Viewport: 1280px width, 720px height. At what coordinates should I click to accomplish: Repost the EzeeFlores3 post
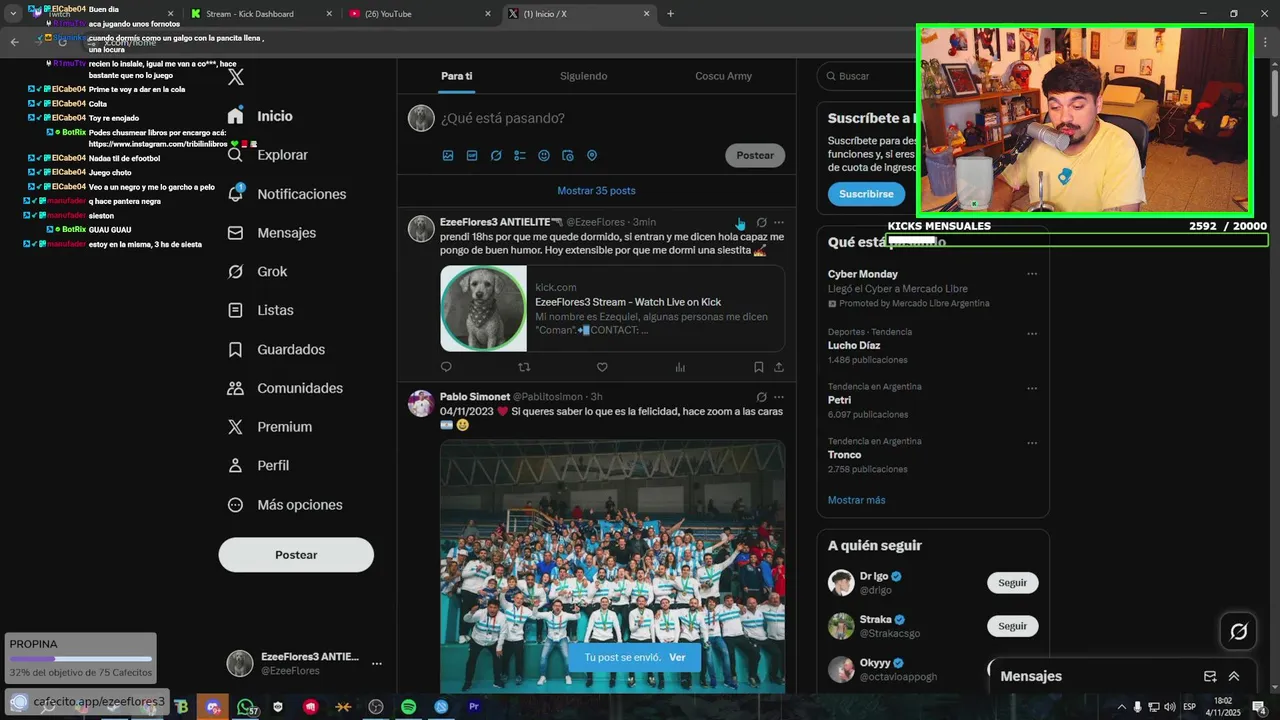tap(524, 367)
